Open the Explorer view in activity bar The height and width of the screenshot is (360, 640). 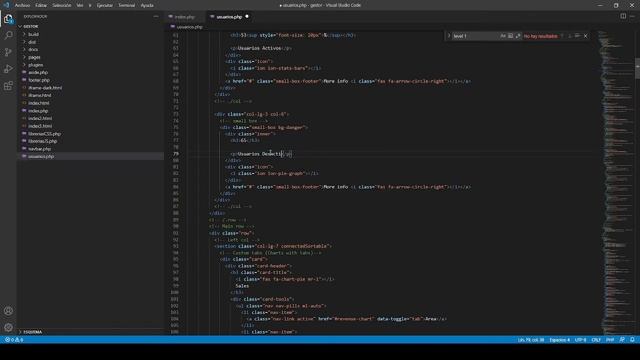pos(8,19)
